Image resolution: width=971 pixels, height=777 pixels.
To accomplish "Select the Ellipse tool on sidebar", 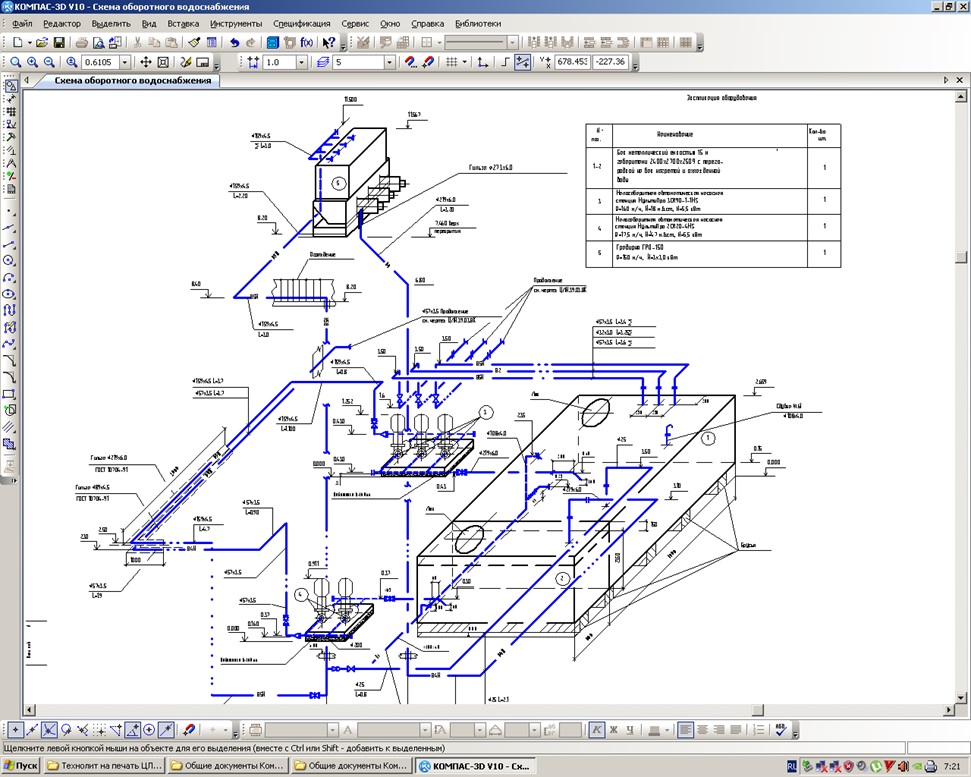I will (x=9, y=294).
